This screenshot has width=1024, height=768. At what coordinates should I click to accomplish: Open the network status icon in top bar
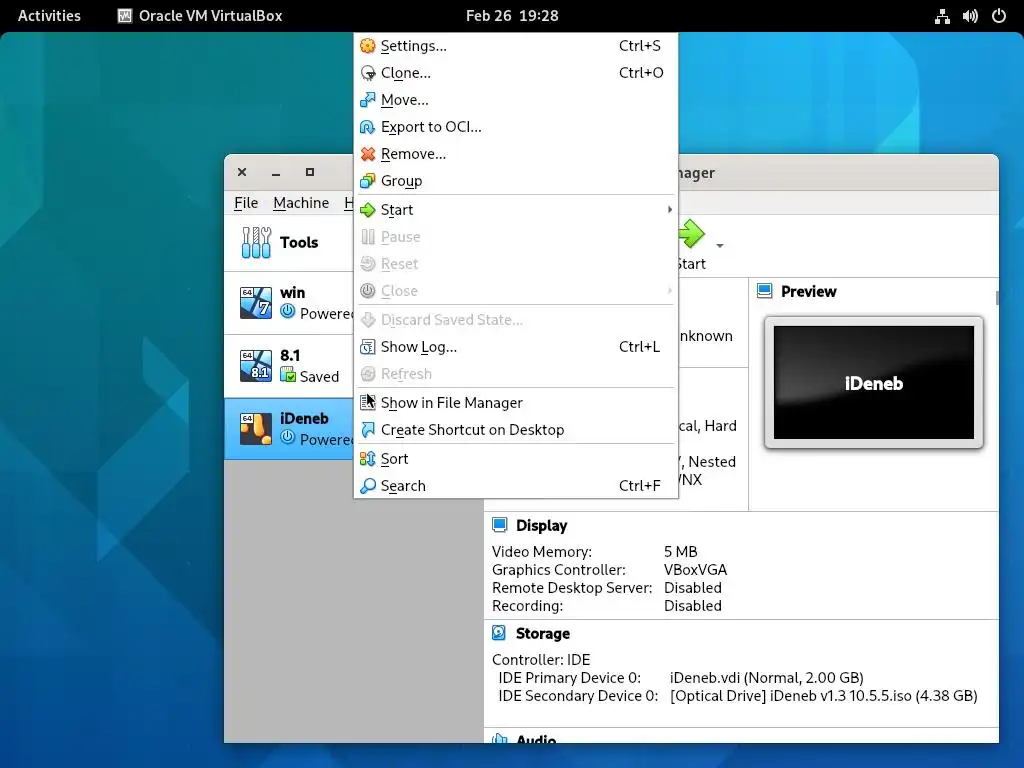(x=942, y=16)
